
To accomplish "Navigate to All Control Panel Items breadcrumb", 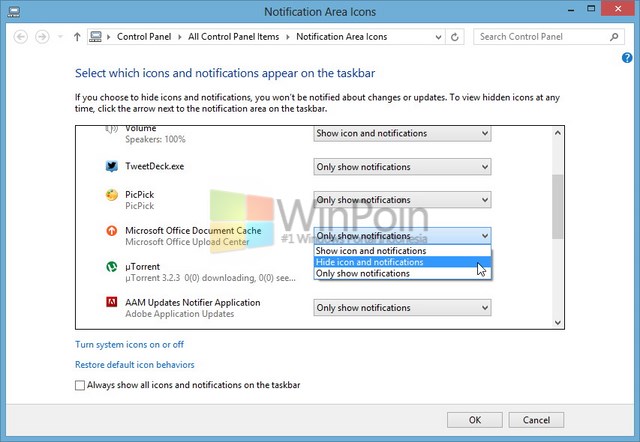I will tap(233, 37).
